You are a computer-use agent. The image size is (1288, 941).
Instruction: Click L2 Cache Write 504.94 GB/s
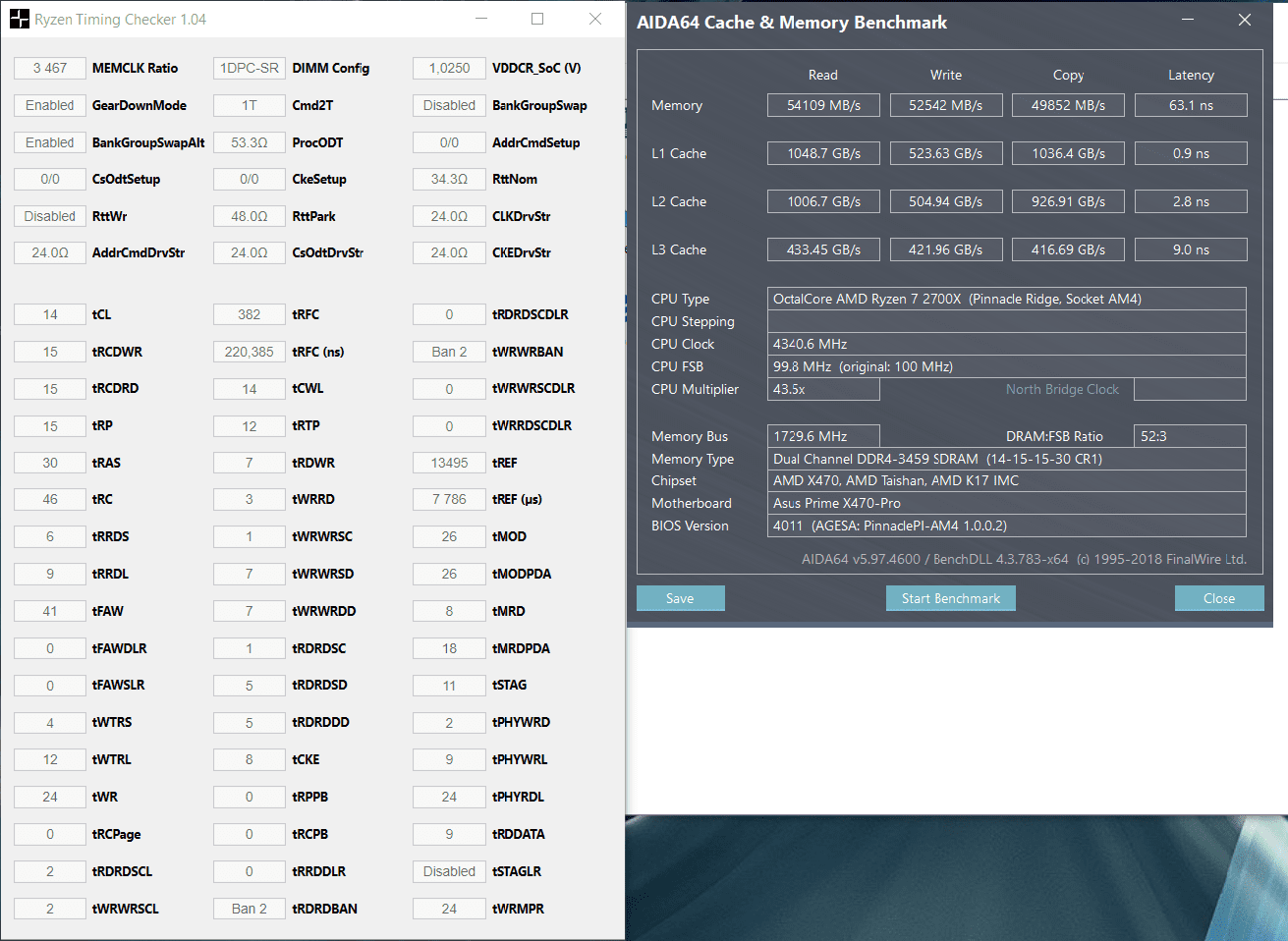click(x=946, y=201)
